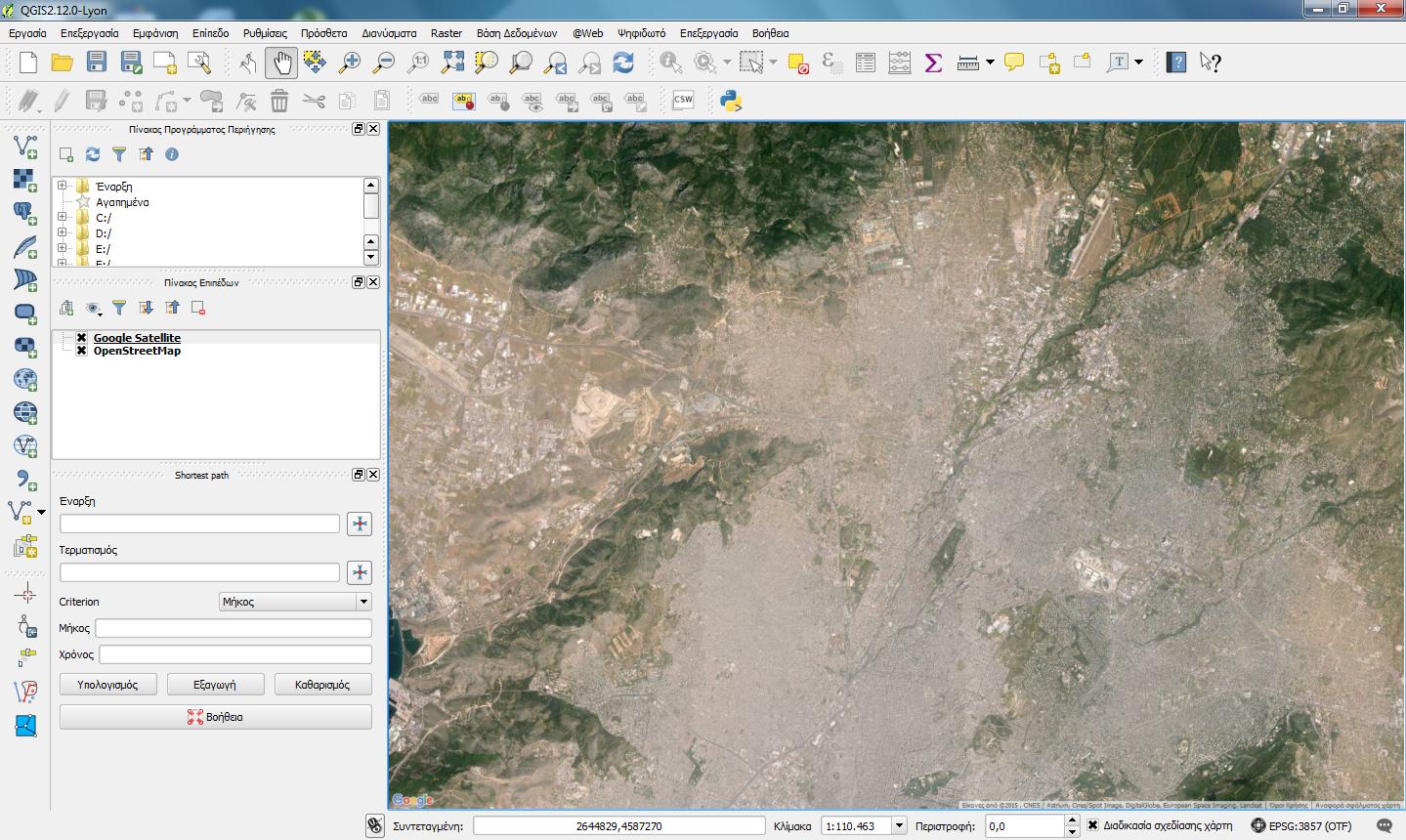Viewport: 1406px width, 840px height.
Task: Open the visibility presets eye dropdown
Action: (94, 308)
